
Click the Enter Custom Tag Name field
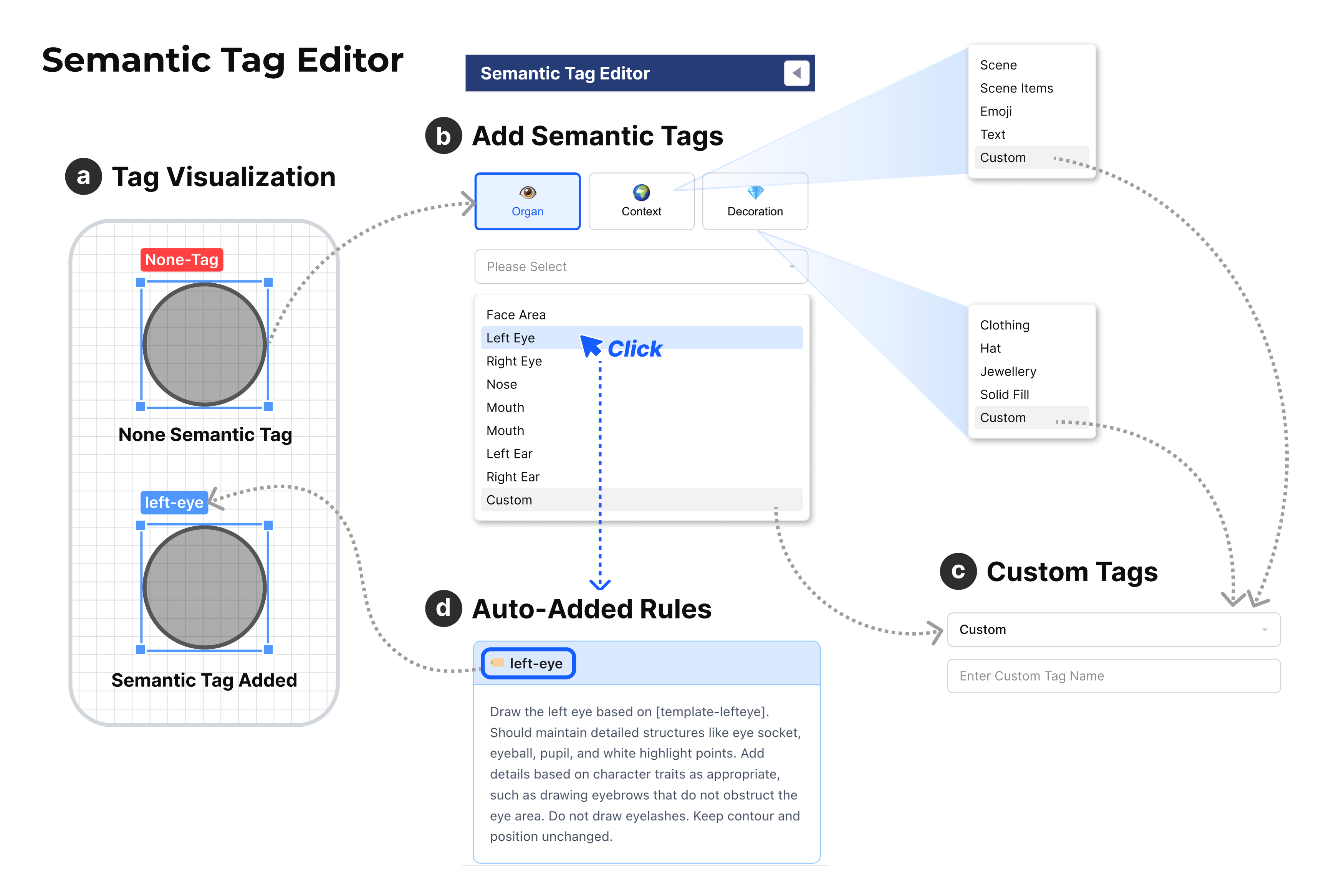click(x=1113, y=676)
